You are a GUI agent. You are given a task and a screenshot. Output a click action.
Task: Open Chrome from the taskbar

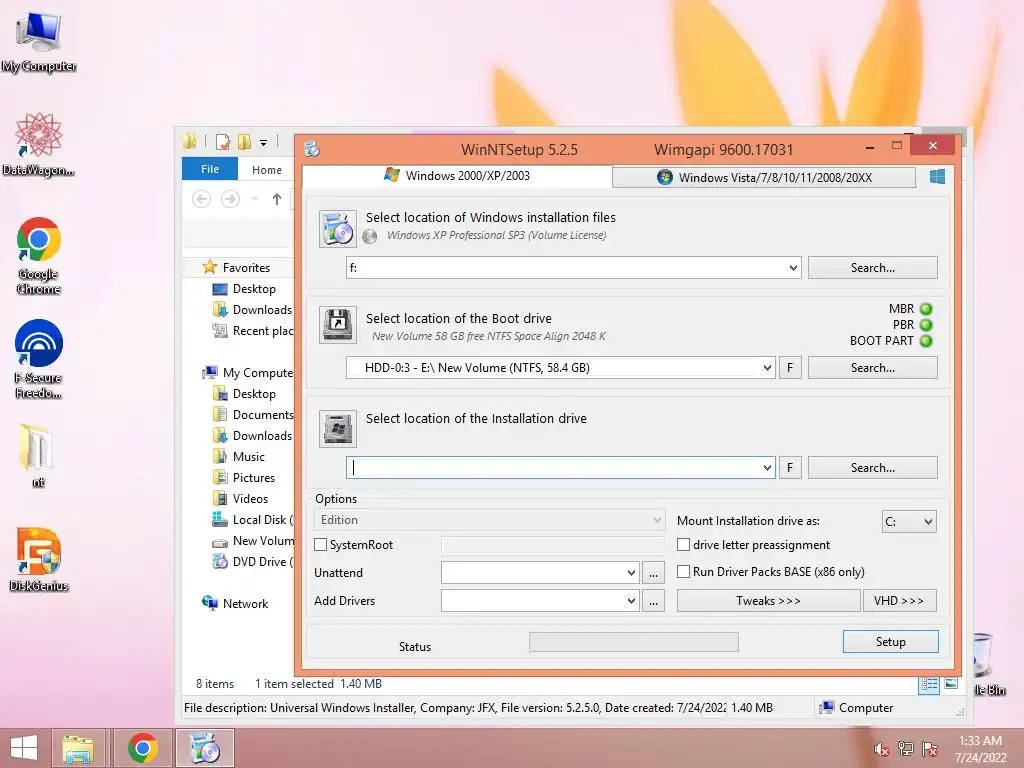[142, 748]
